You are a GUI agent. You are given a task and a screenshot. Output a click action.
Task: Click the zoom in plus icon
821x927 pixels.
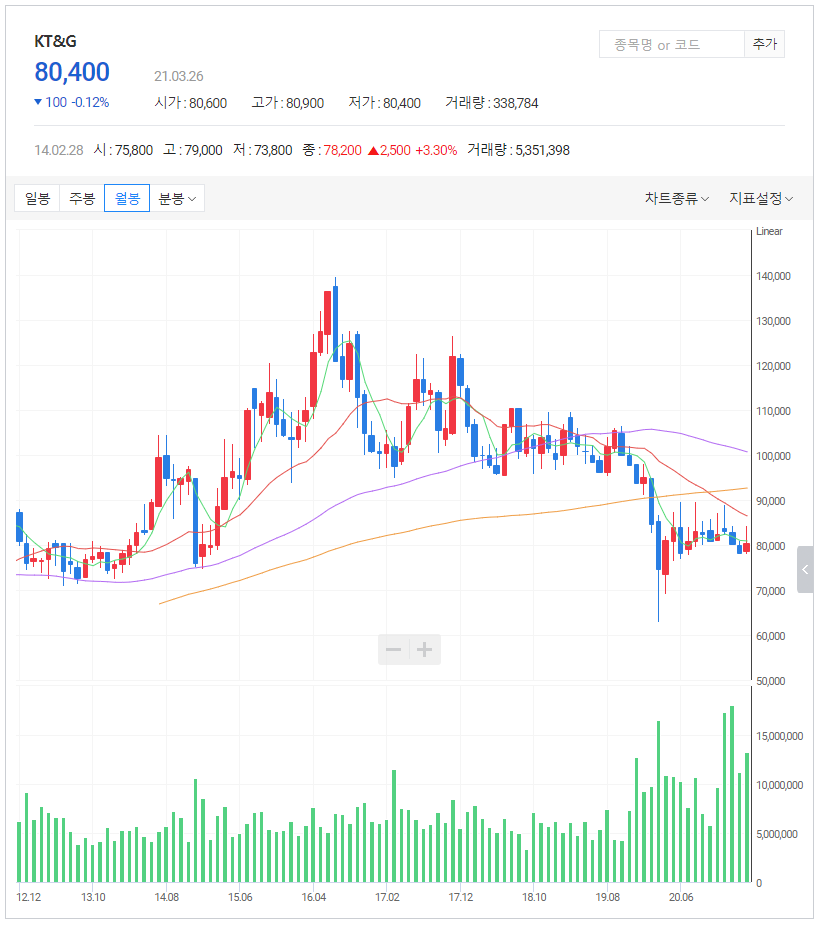point(424,650)
